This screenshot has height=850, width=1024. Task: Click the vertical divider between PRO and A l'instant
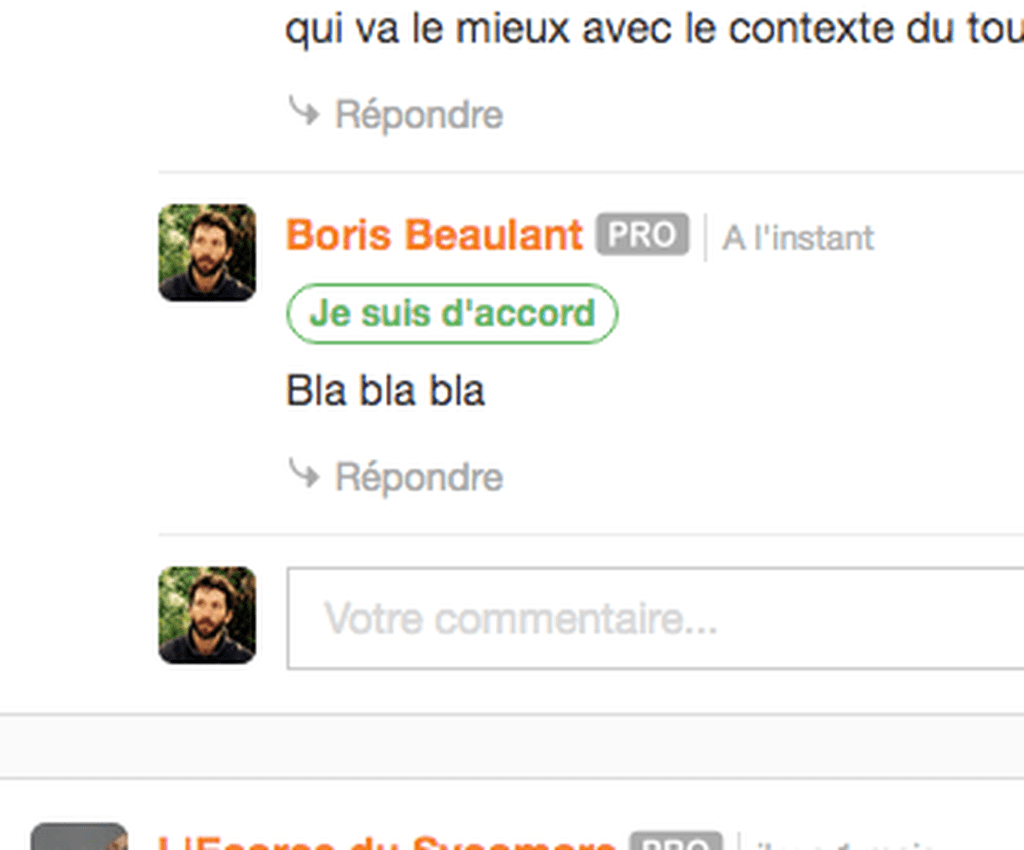[x=705, y=237]
